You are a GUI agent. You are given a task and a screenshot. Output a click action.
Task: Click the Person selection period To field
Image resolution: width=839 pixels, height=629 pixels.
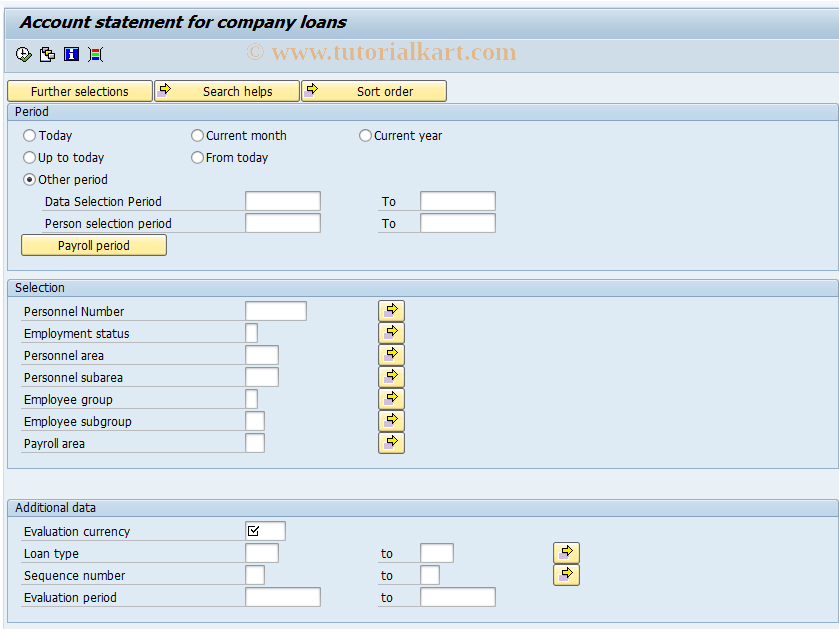[x=457, y=223]
